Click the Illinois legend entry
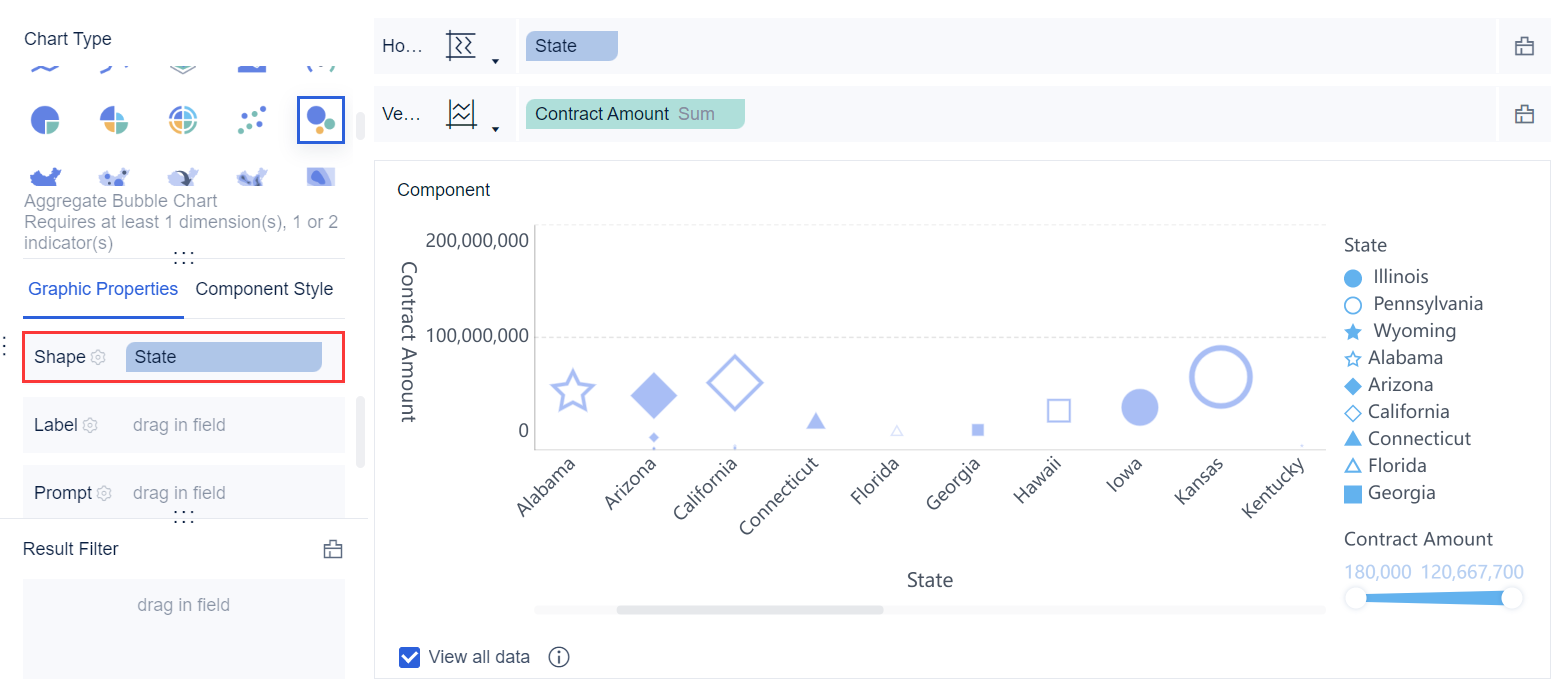The image size is (1567, 684). click(1400, 277)
